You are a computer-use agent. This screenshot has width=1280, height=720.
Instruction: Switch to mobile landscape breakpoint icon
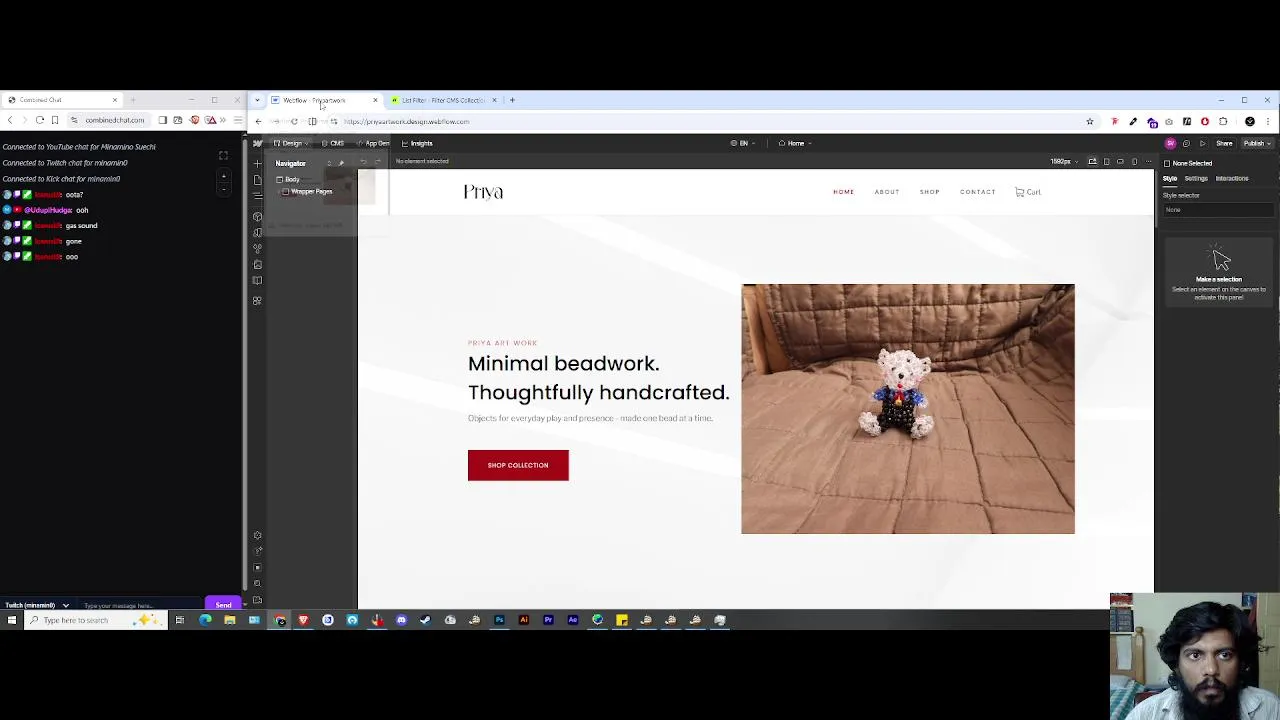coord(1120,162)
